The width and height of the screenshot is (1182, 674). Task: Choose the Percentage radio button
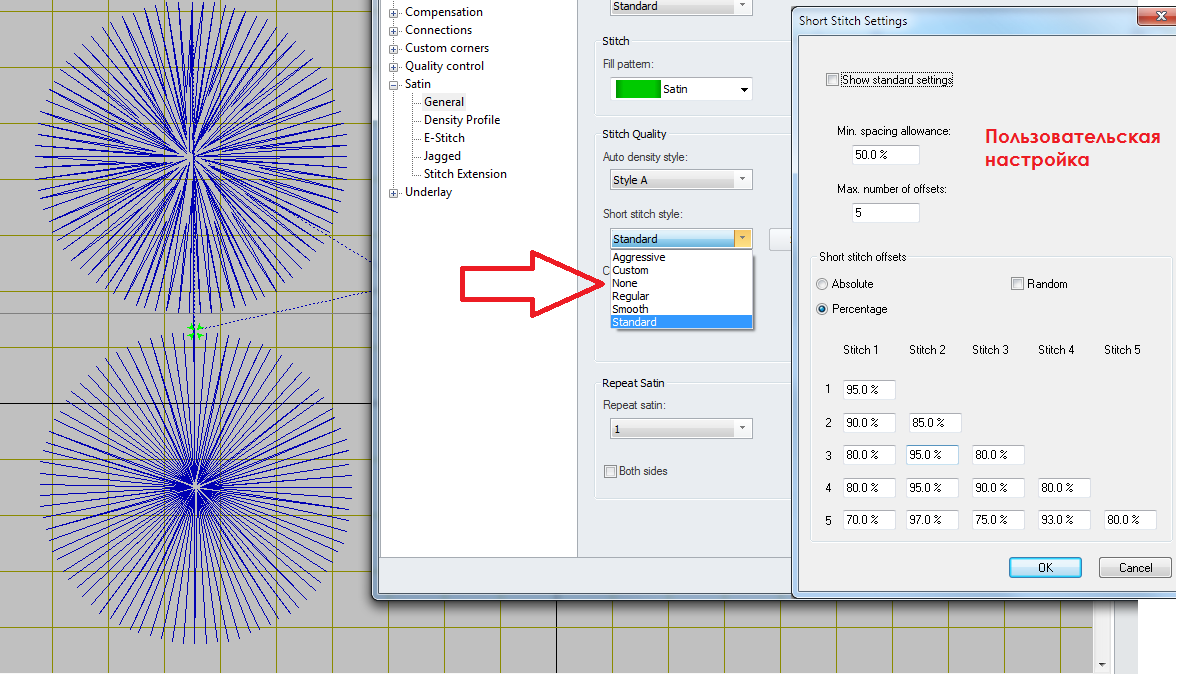pos(823,309)
